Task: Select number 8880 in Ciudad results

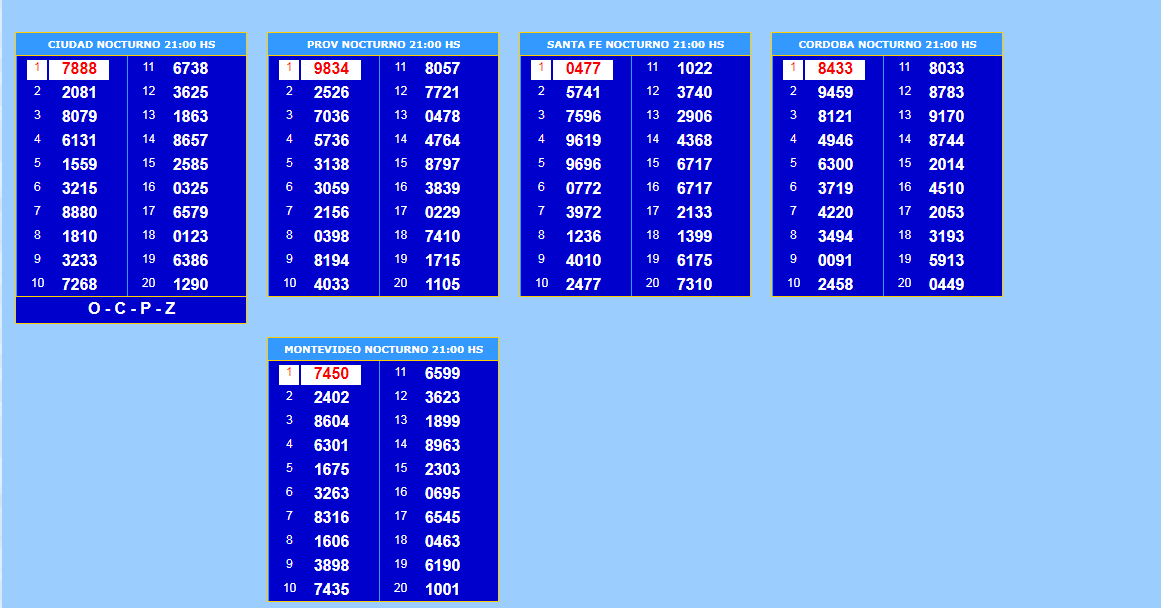Action: click(x=79, y=213)
